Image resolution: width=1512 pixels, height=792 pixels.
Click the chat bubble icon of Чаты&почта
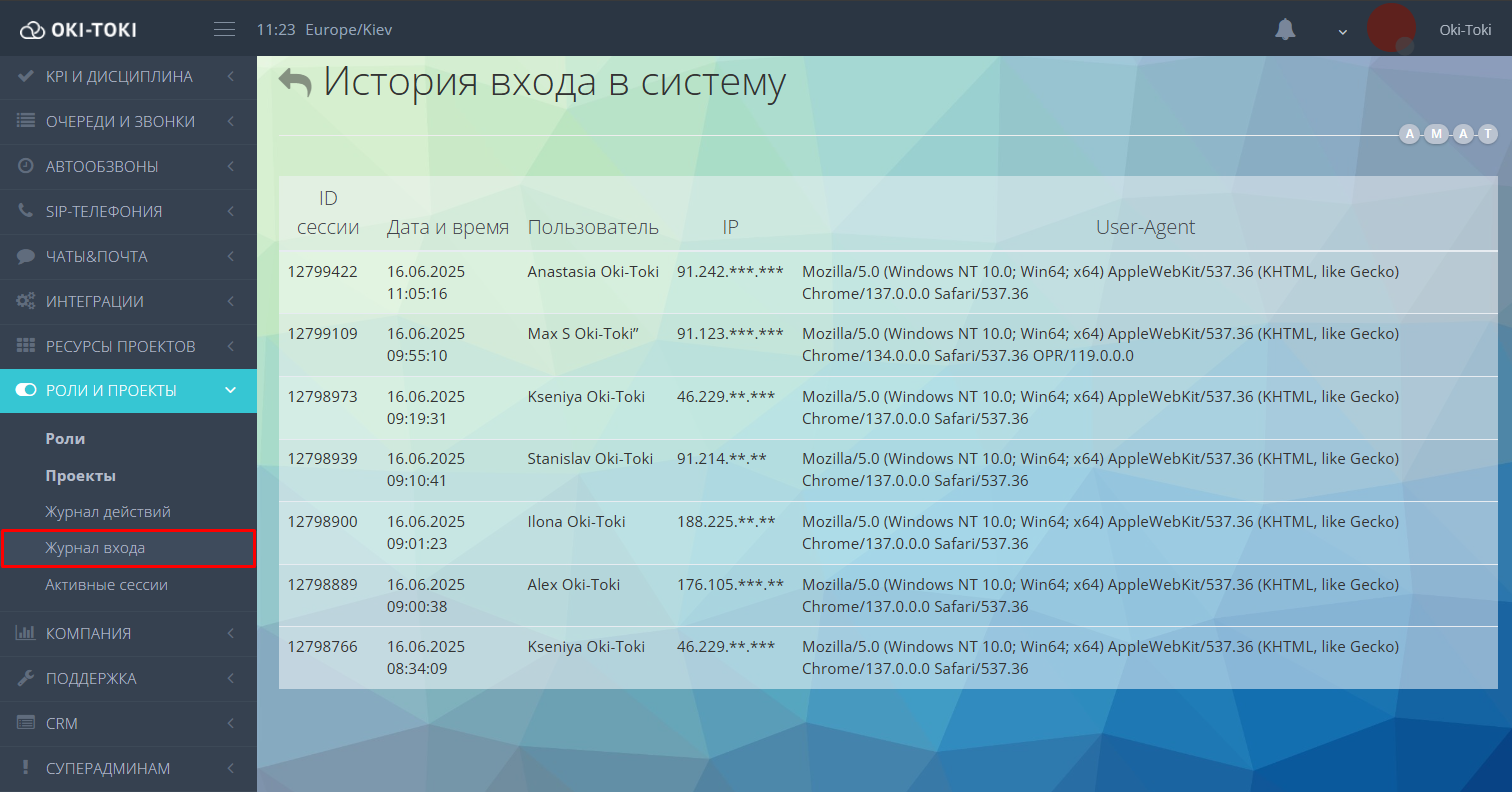(27, 256)
